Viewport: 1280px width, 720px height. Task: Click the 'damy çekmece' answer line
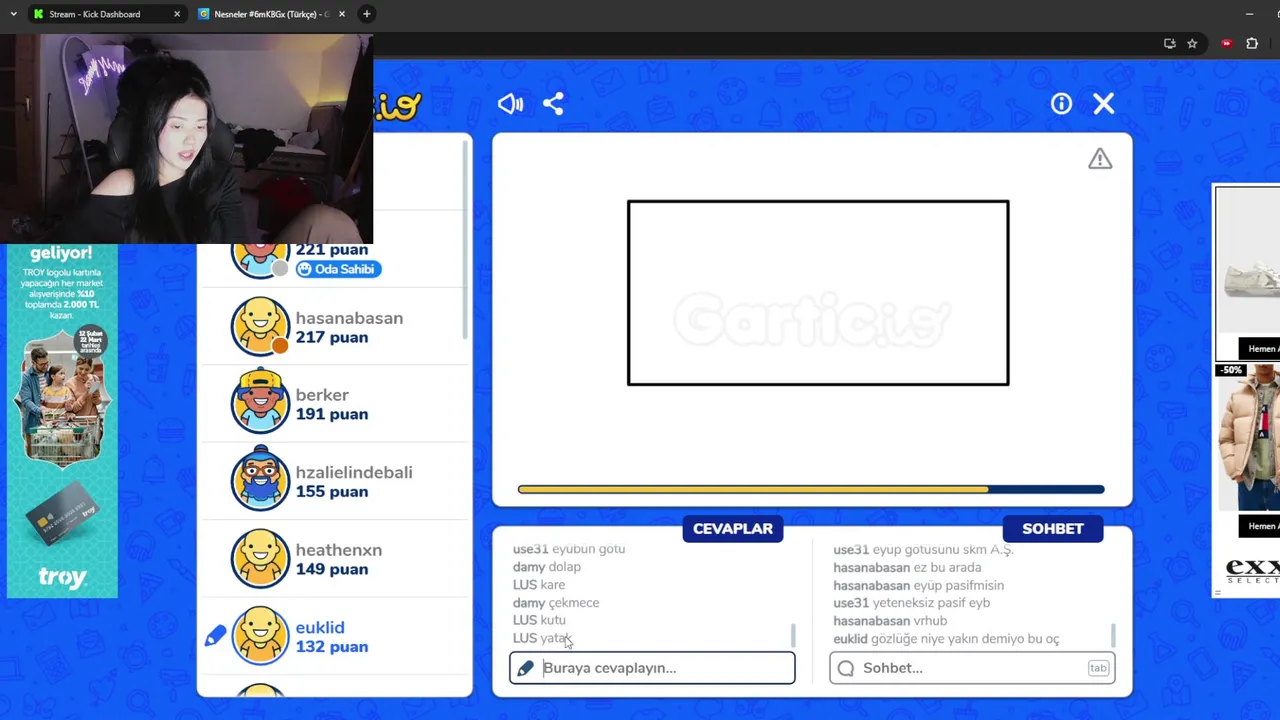click(x=556, y=603)
